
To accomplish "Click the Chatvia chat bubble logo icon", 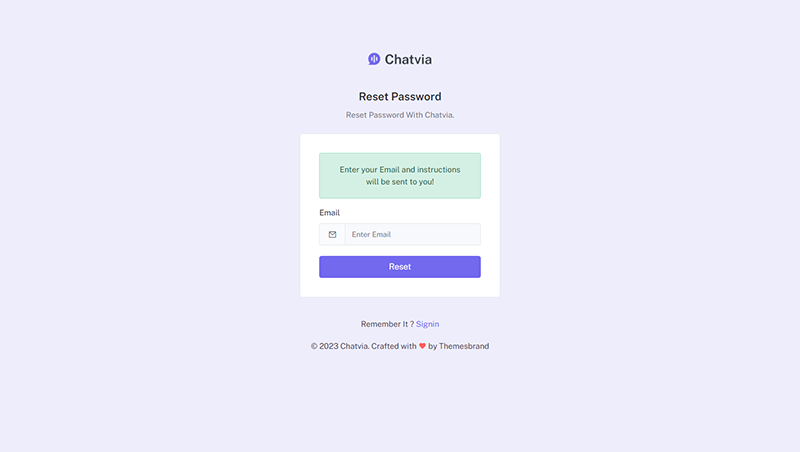I will click(x=374, y=59).
